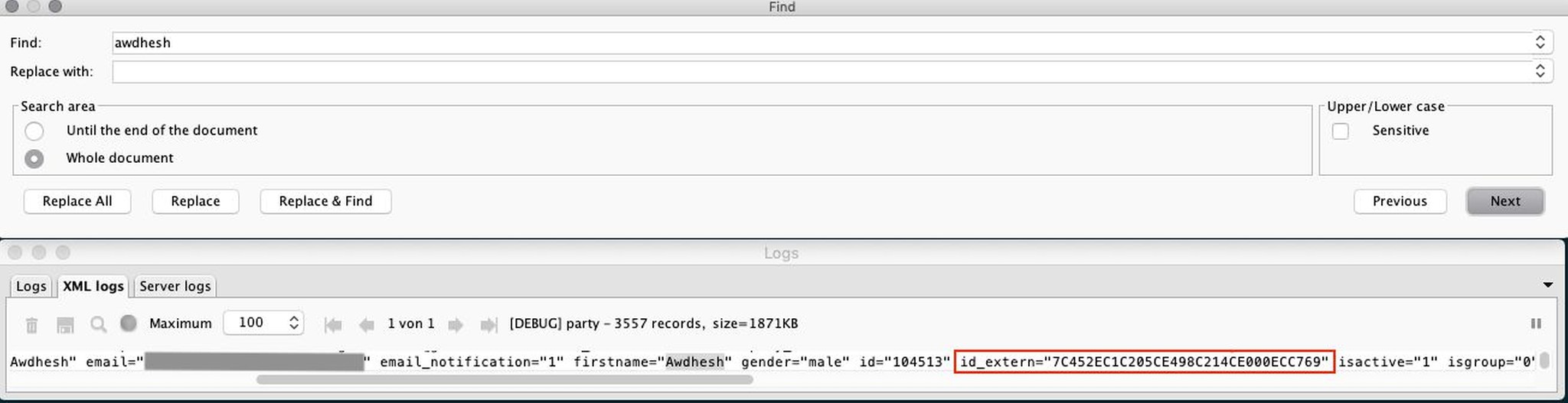The image size is (1568, 403).
Task: Expand the Logs panel options triangle
Action: pyautogui.click(x=1548, y=285)
